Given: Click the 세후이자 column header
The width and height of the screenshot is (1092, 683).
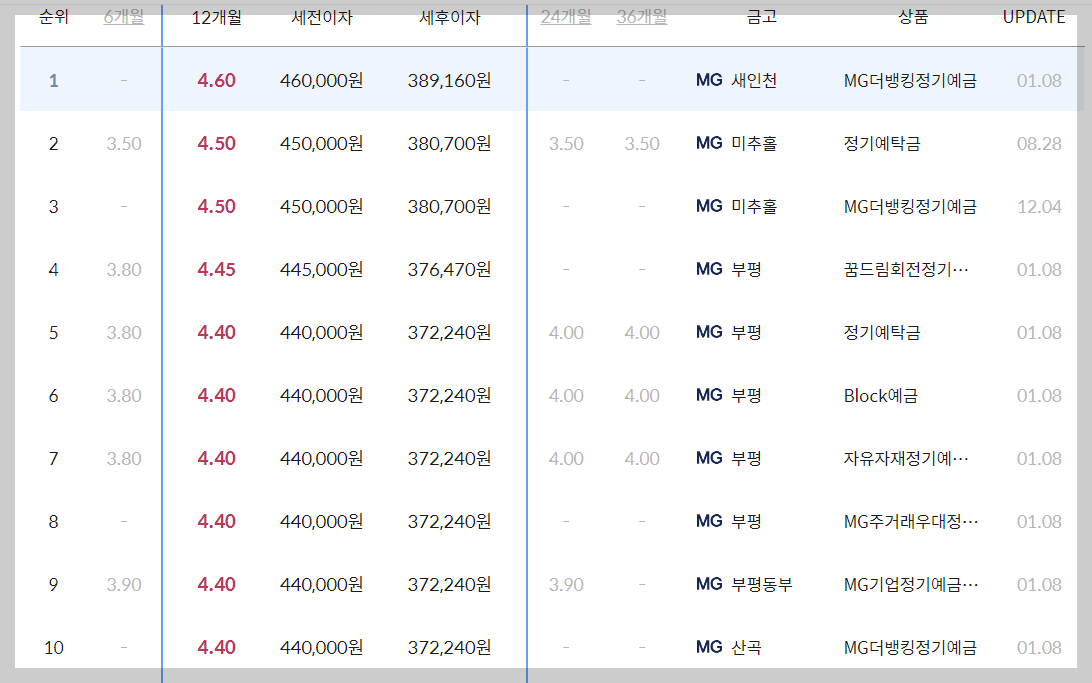Looking at the screenshot, I should point(450,17).
